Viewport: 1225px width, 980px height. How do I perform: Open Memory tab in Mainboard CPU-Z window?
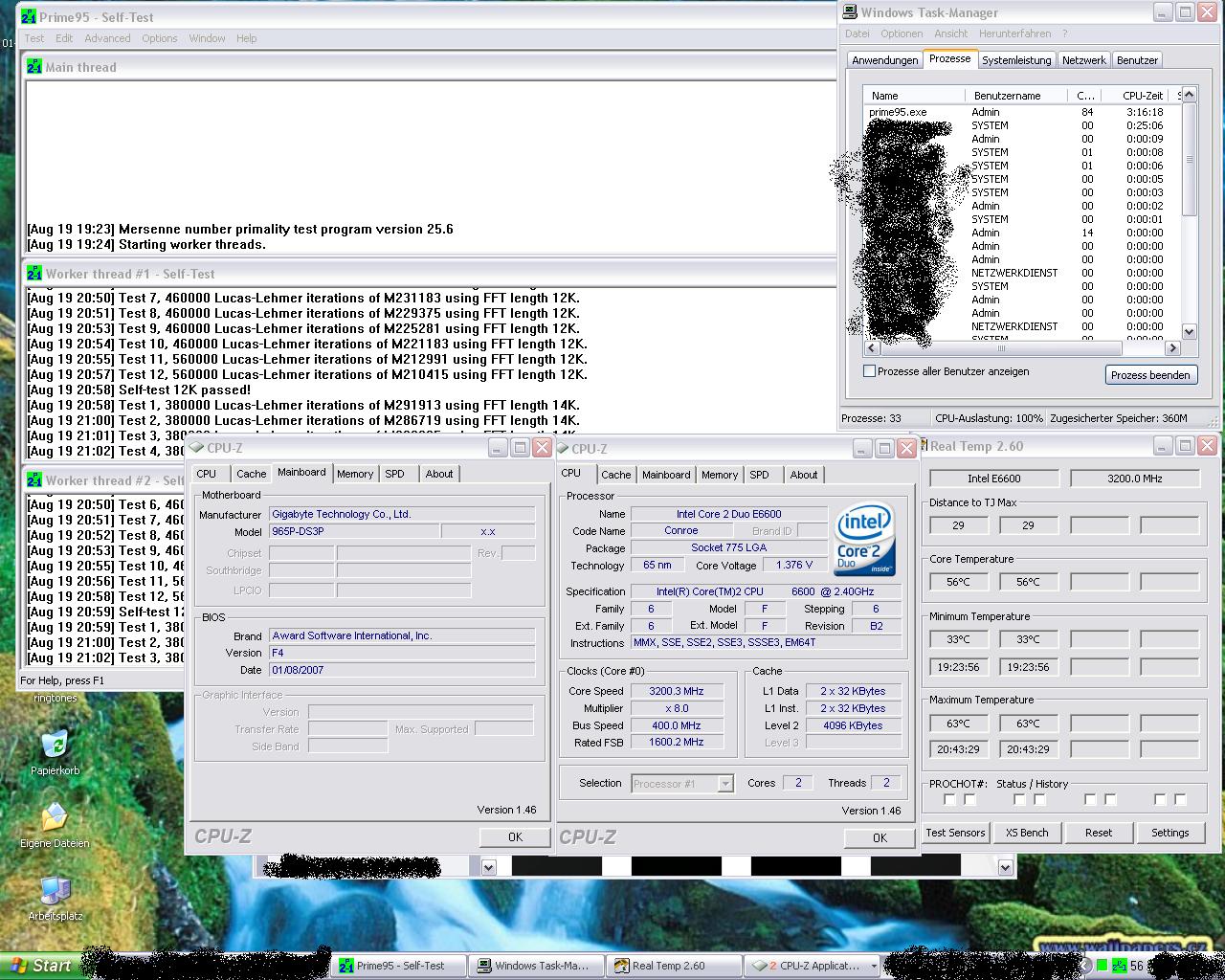[355, 474]
